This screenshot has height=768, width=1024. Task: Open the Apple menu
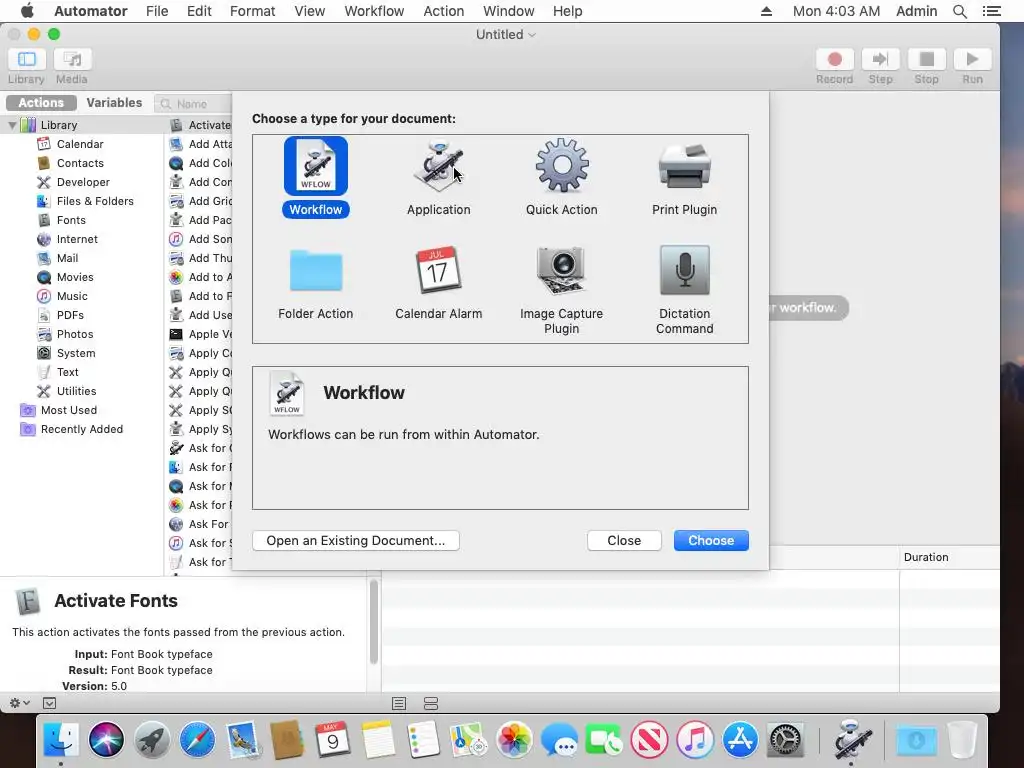coord(27,11)
